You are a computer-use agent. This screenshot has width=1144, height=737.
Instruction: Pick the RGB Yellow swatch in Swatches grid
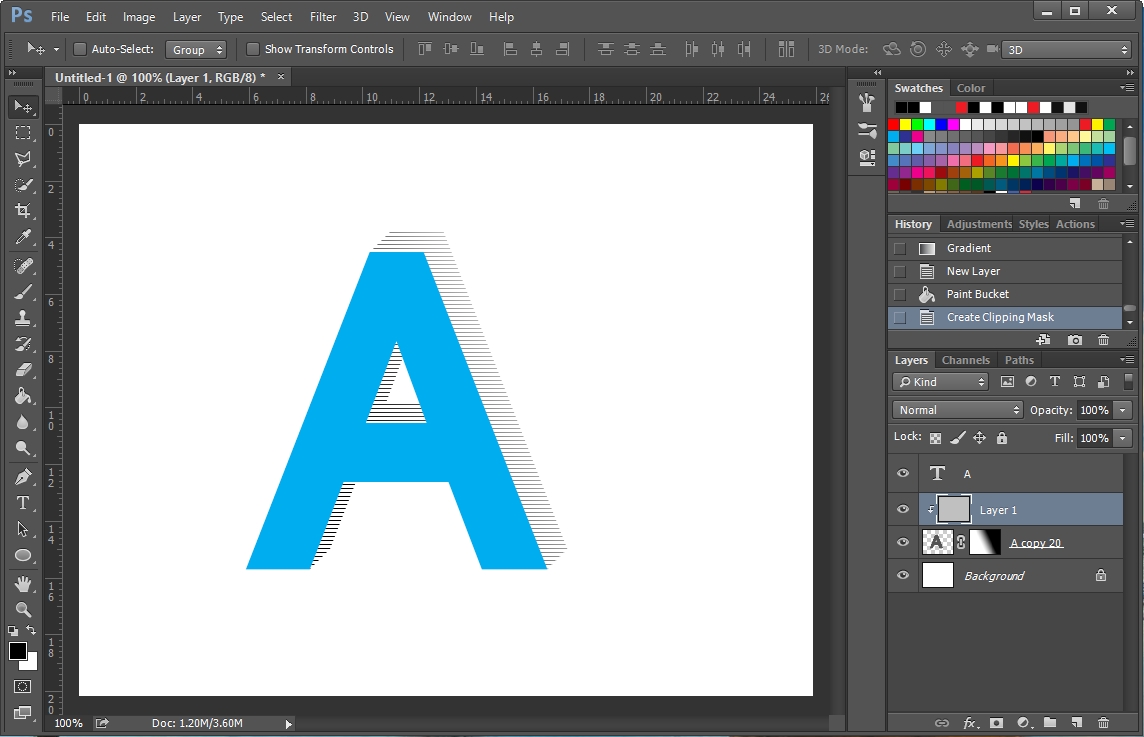point(905,125)
